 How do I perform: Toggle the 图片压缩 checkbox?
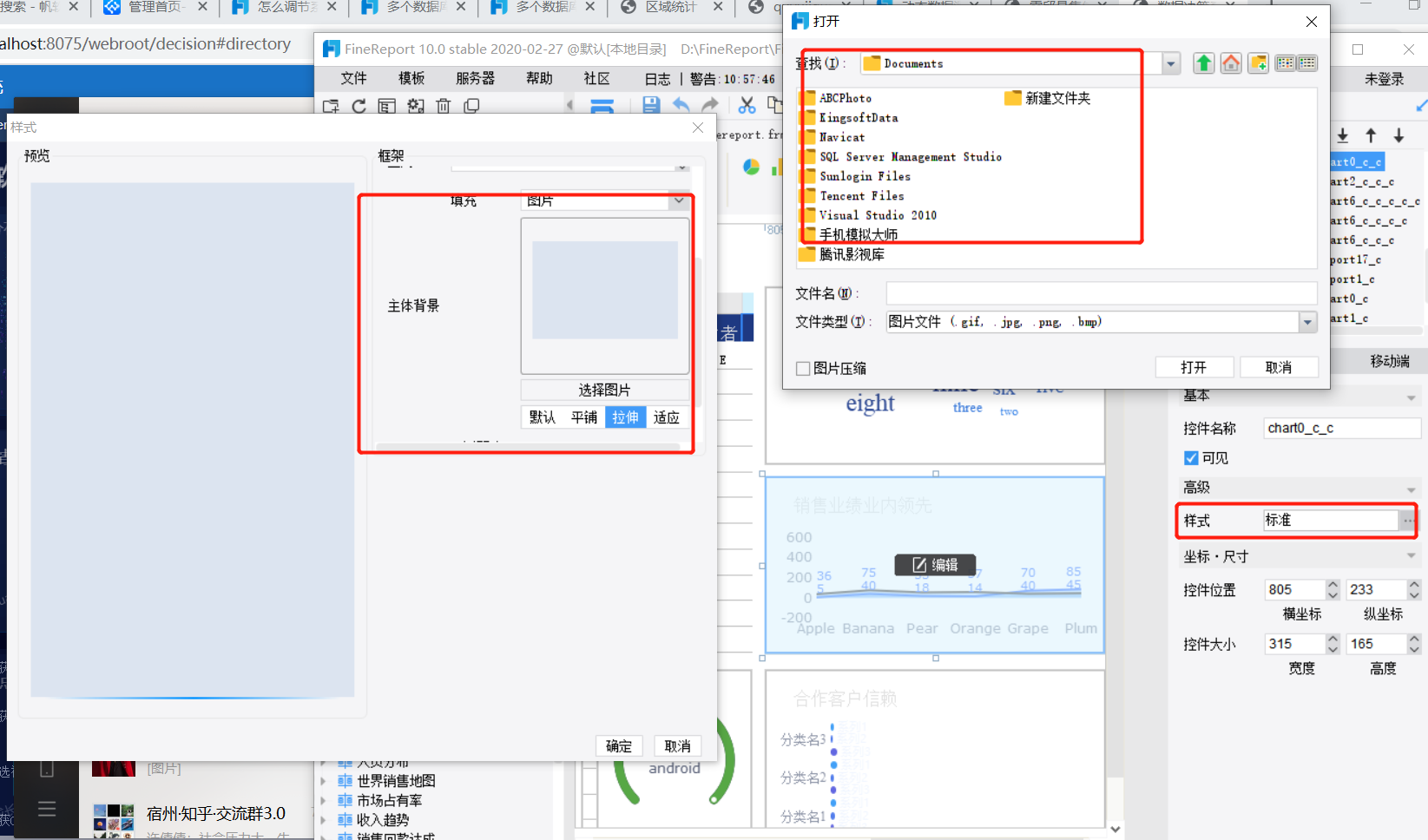(x=803, y=368)
